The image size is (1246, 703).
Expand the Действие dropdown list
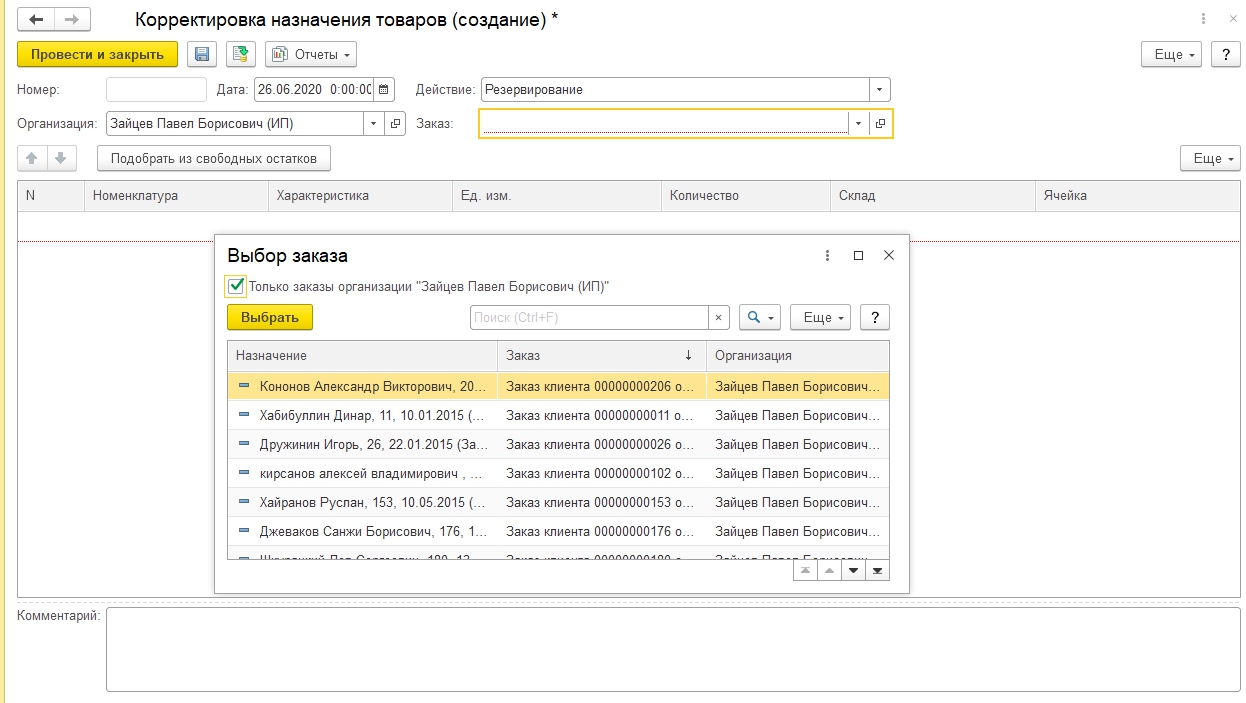[x=879, y=90]
